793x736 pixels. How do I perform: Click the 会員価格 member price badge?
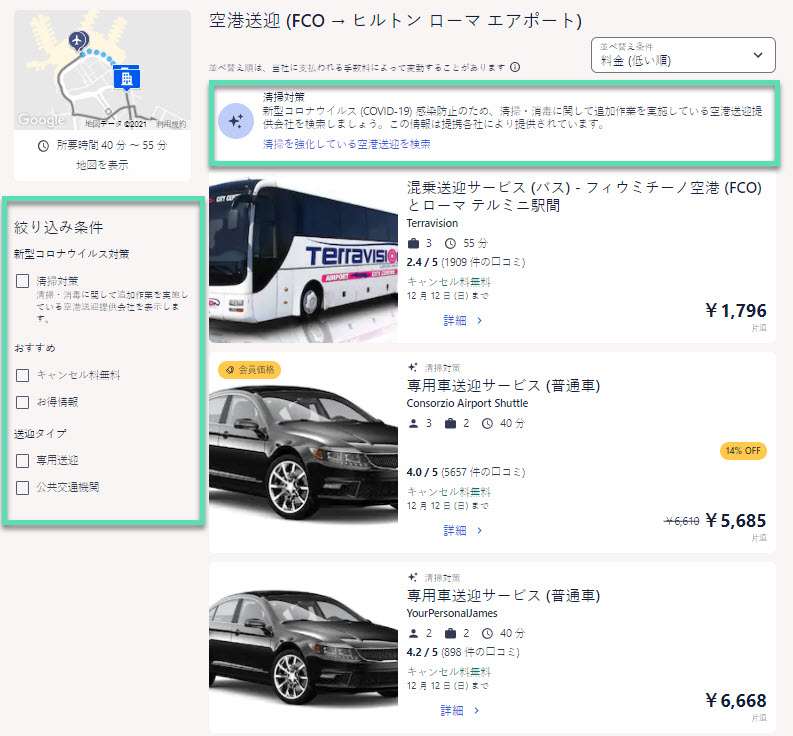(x=249, y=370)
